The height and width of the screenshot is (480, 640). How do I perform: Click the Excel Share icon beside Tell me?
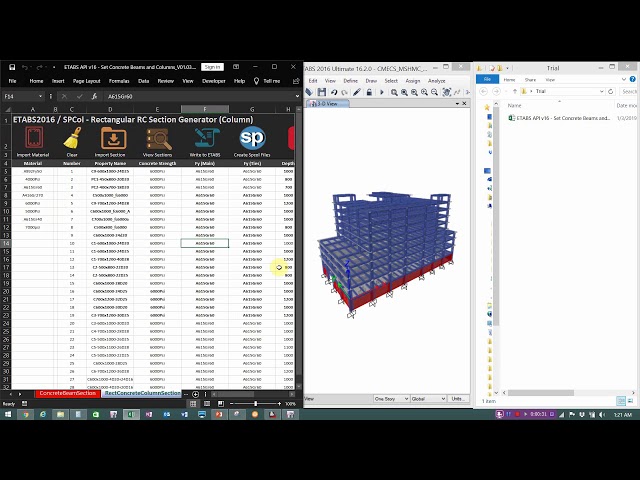coord(296,81)
